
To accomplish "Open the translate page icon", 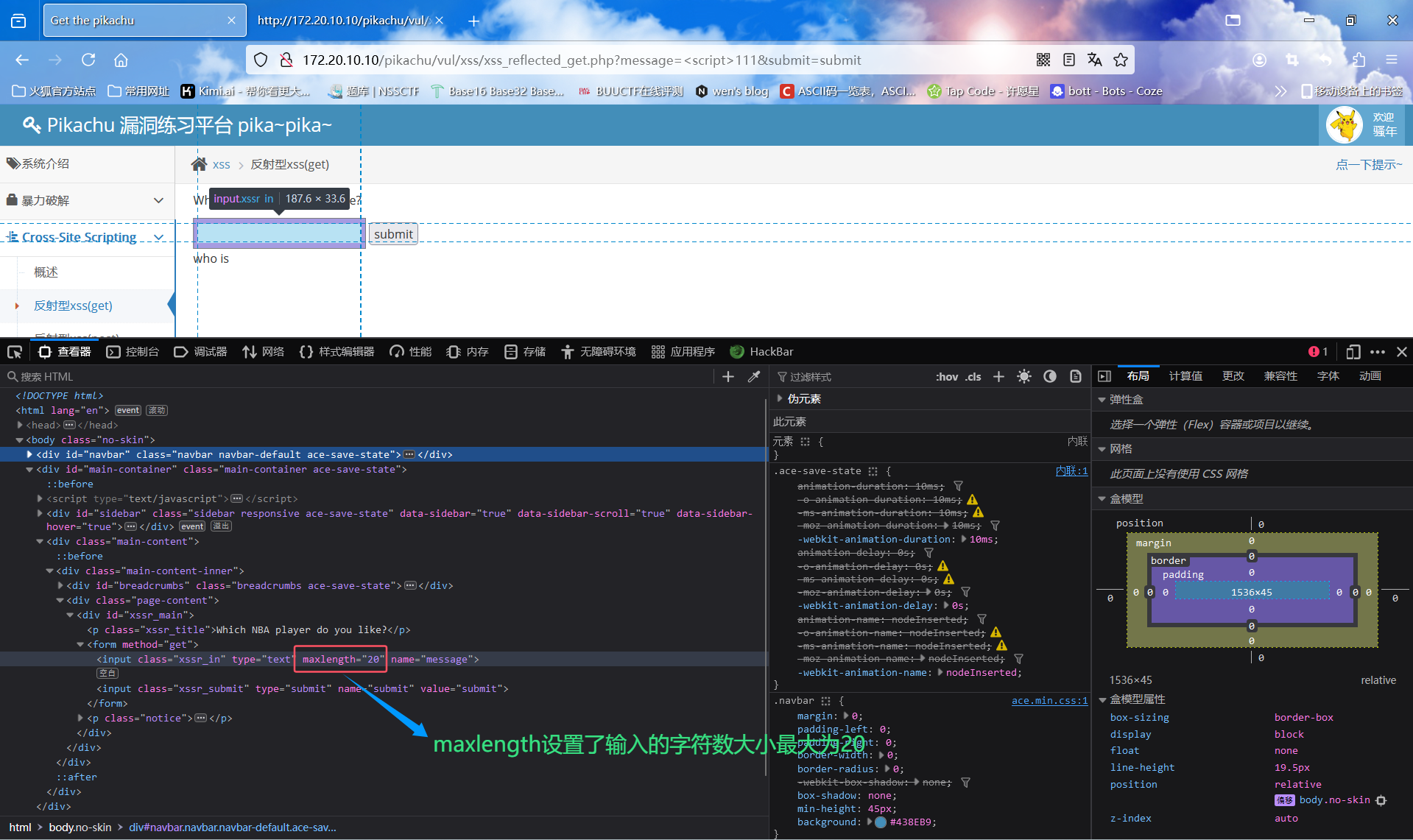I will point(1095,60).
